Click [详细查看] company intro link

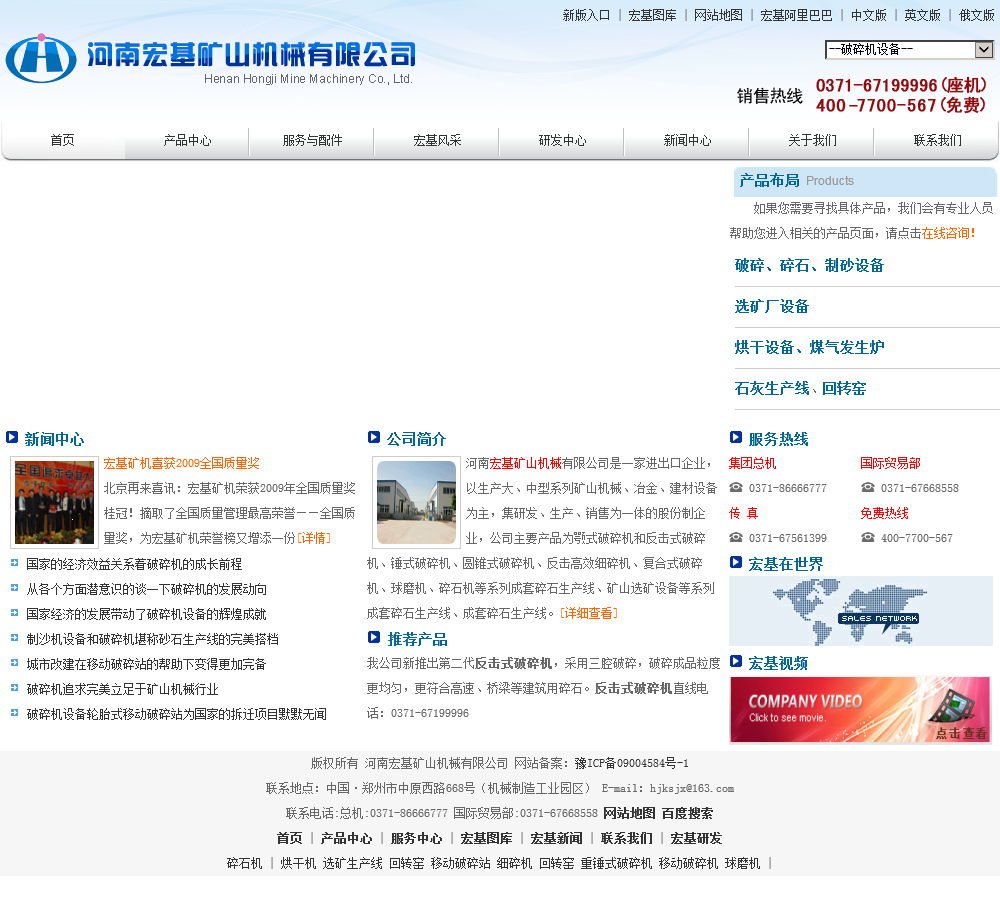pos(589,614)
